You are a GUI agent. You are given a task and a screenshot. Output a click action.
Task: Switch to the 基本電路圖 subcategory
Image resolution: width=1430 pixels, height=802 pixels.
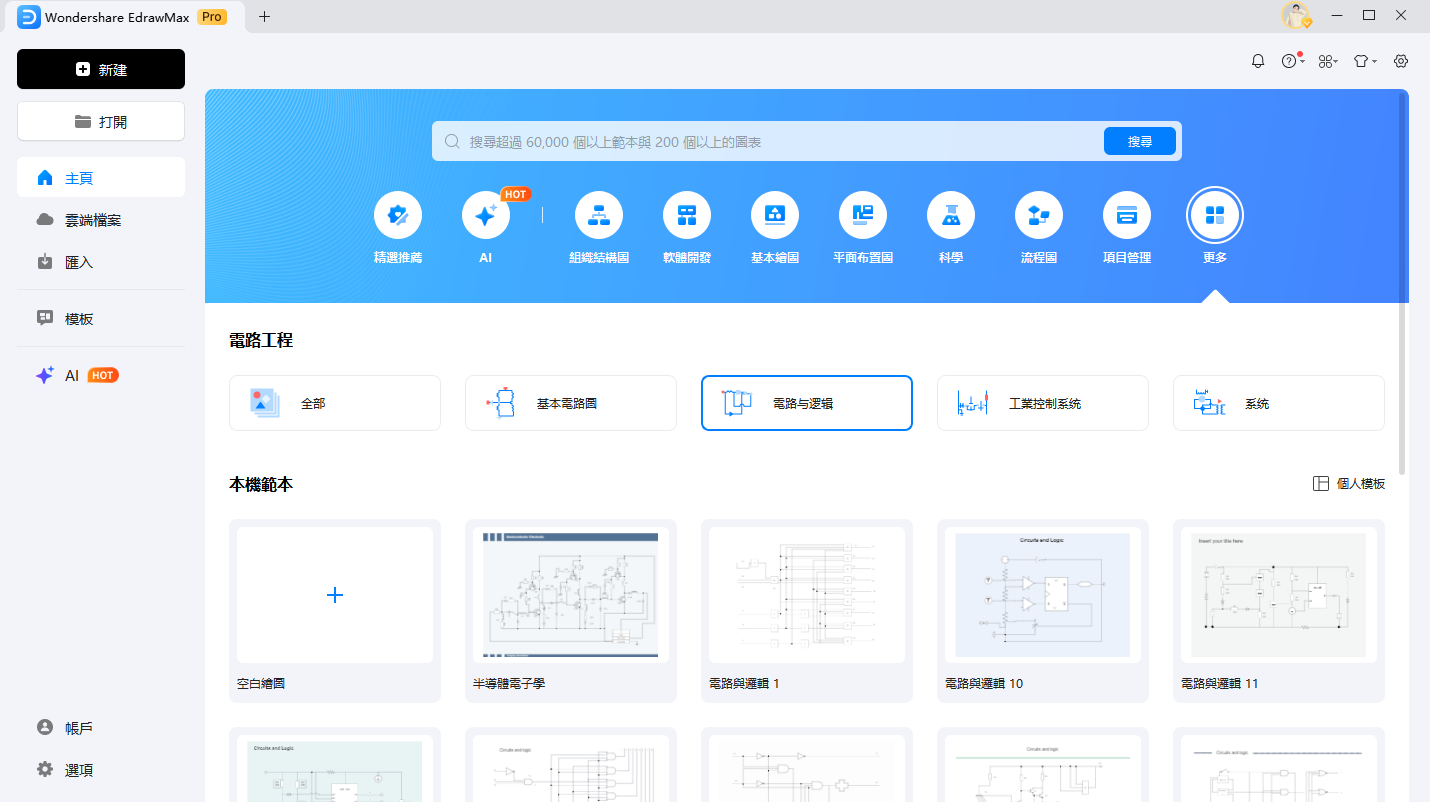click(570, 403)
